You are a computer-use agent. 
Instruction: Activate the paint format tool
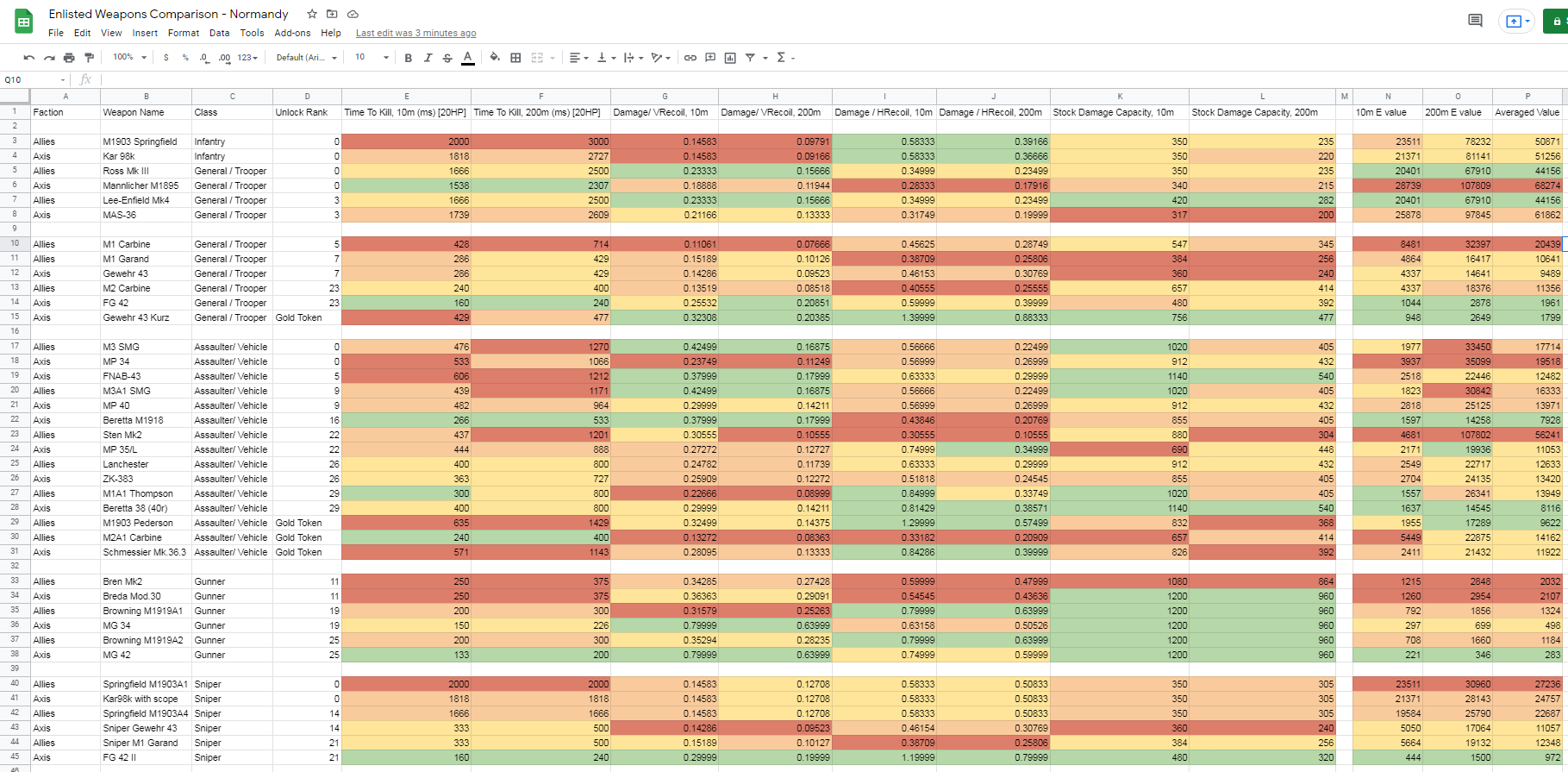(x=89, y=58)
